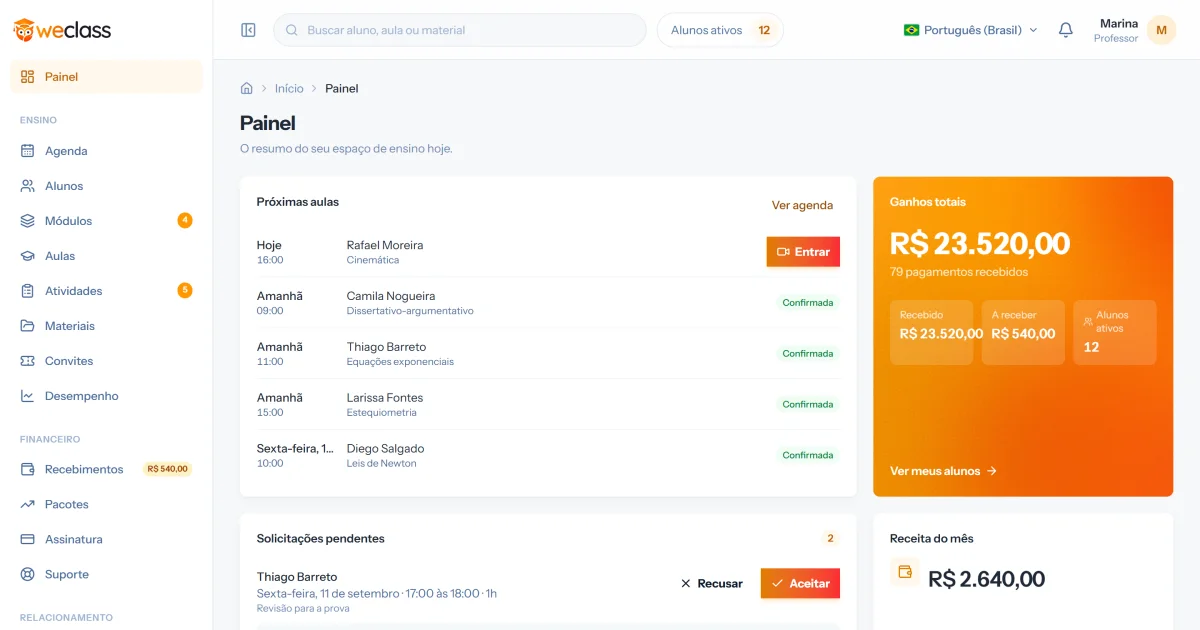Open notifications via the bell icon

click(x=1066, y=30)
